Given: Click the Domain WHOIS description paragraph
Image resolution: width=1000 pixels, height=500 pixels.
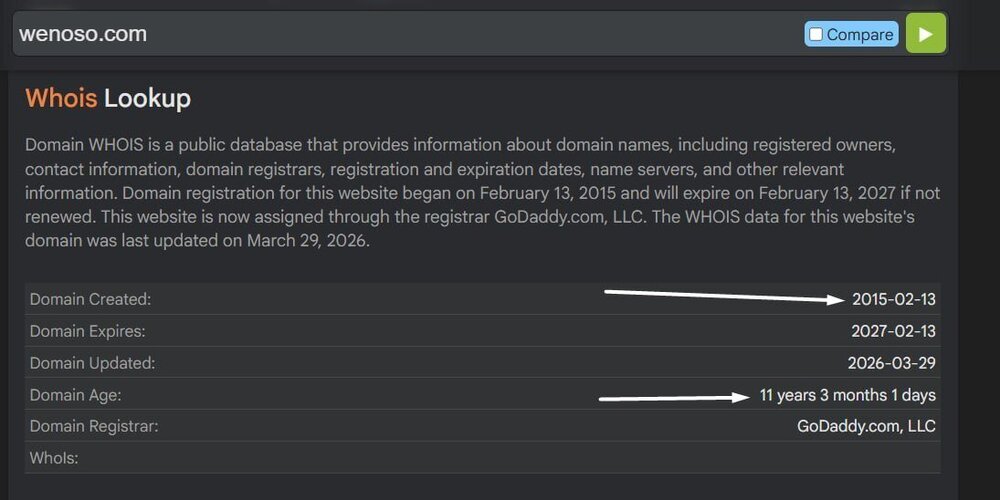Looking at the screenshot, I should (482, 193).
